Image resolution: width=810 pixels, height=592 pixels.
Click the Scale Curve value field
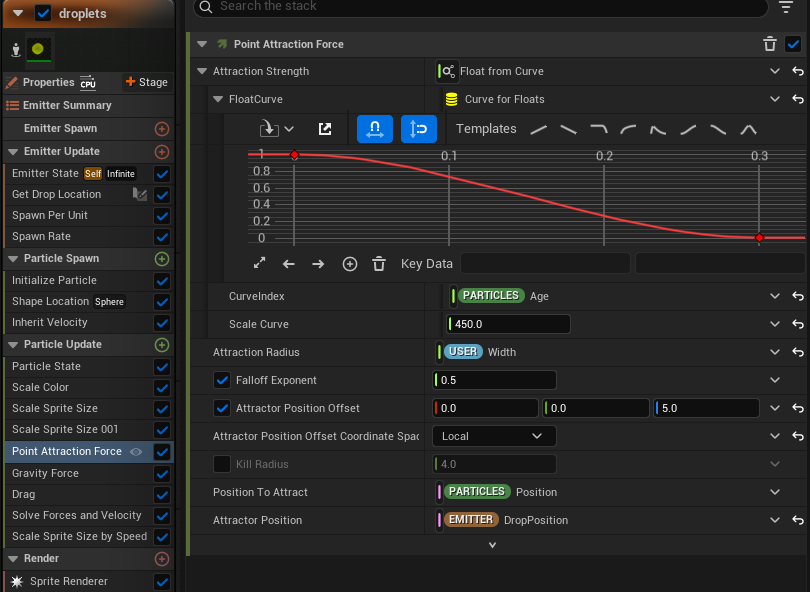(x=509, y=324)
